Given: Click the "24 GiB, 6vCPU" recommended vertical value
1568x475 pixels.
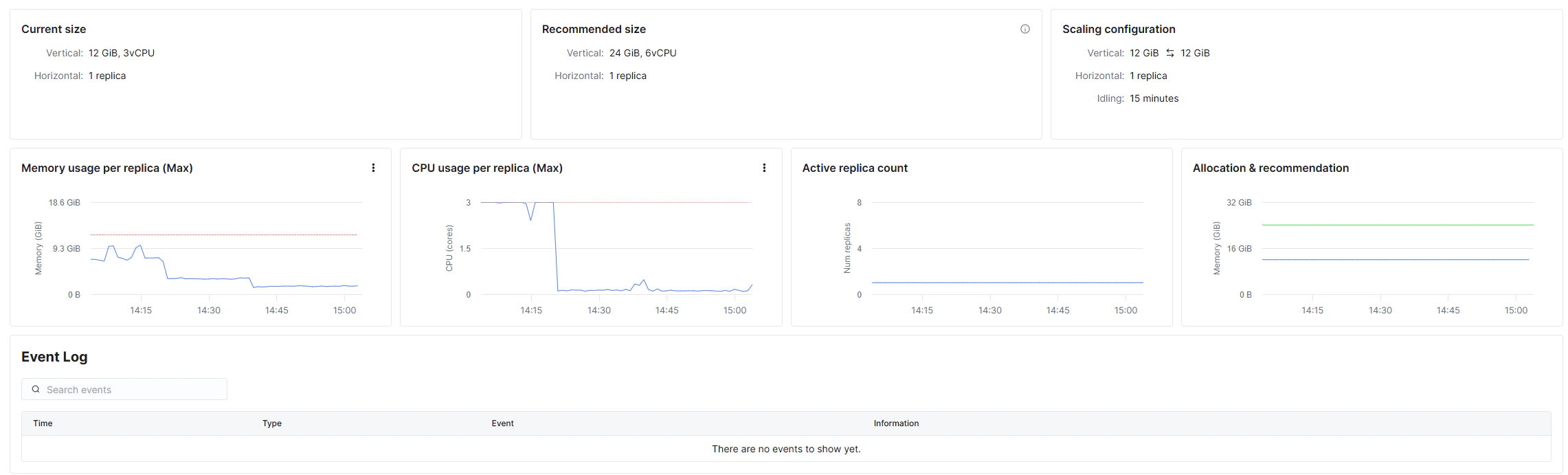Looking at the screenshot, I should (x=642, y=53).
